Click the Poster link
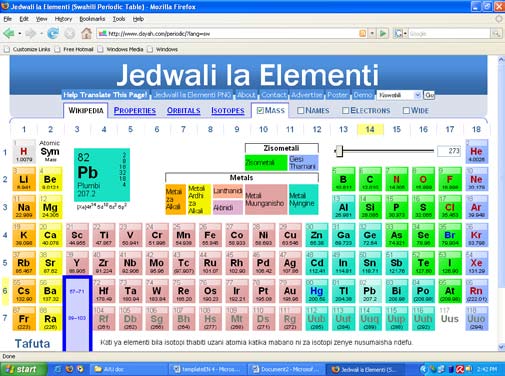This screenshot has height=376, width=505. coord(337,95)
